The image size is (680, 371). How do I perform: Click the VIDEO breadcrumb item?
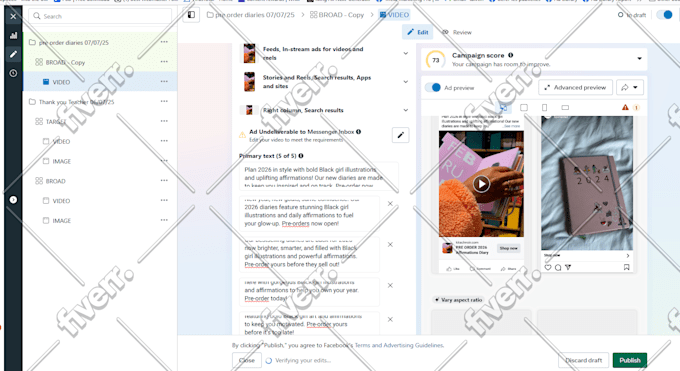pos(394,15)
